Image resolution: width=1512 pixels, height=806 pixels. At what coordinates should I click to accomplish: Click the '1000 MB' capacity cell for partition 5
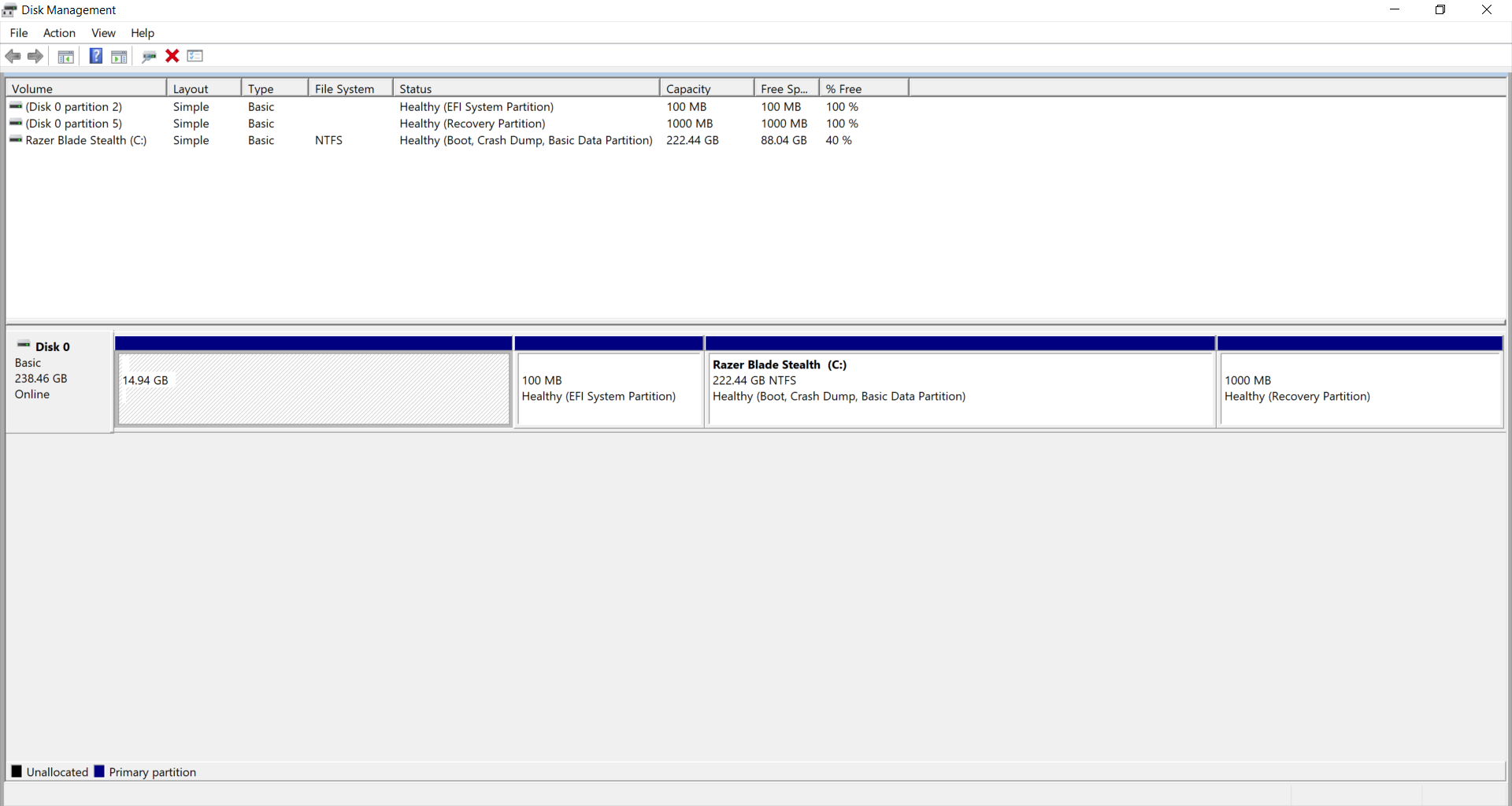click(x=690, y=123)
